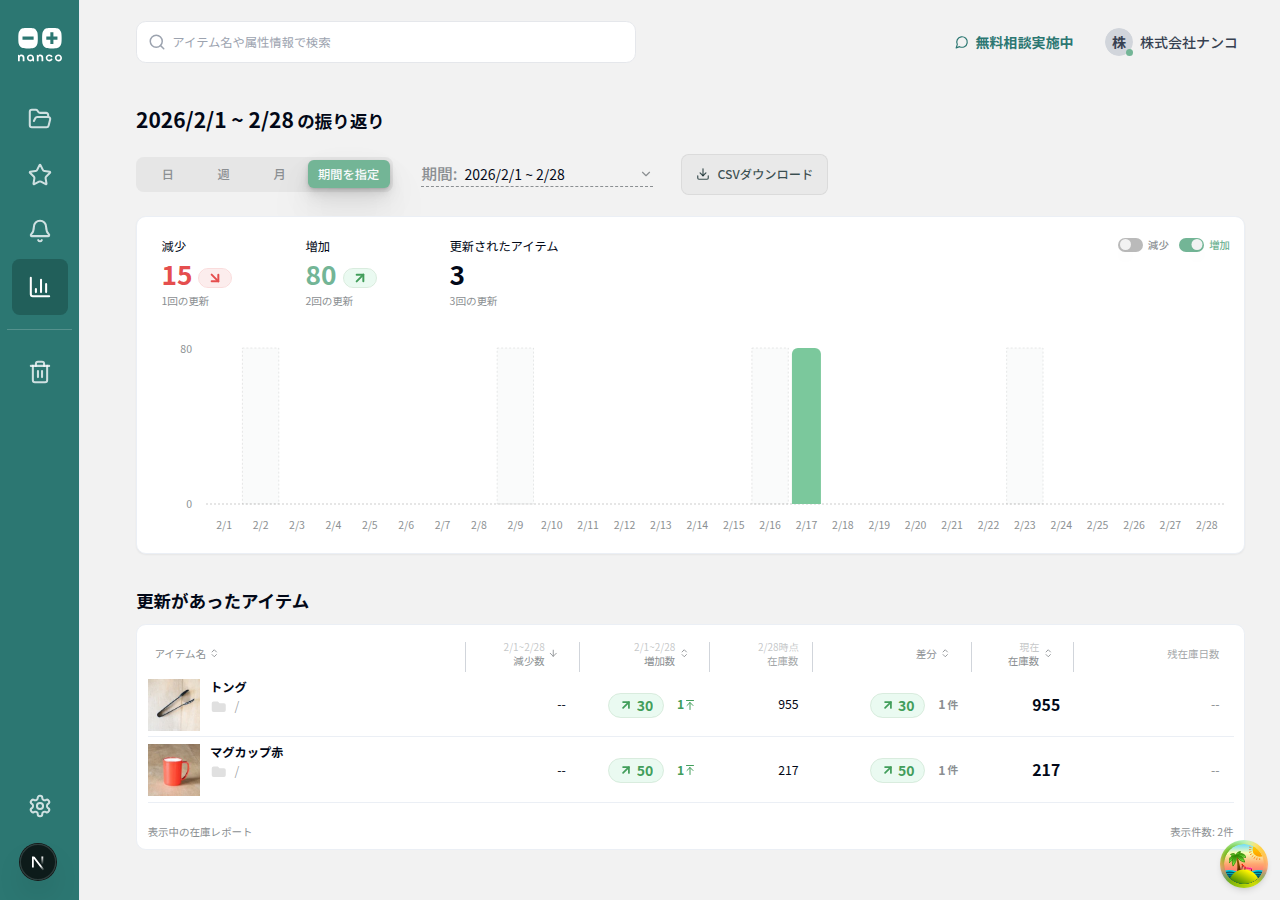The image size is (1280, 900).
Task: Expand the 期間 date range dropdown
Action: (x=537, y=175)
